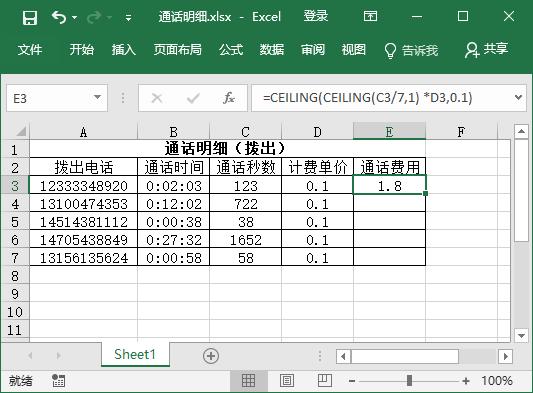
Task: Select column A header
Action: pyautogui.click(x=83, y=132)
